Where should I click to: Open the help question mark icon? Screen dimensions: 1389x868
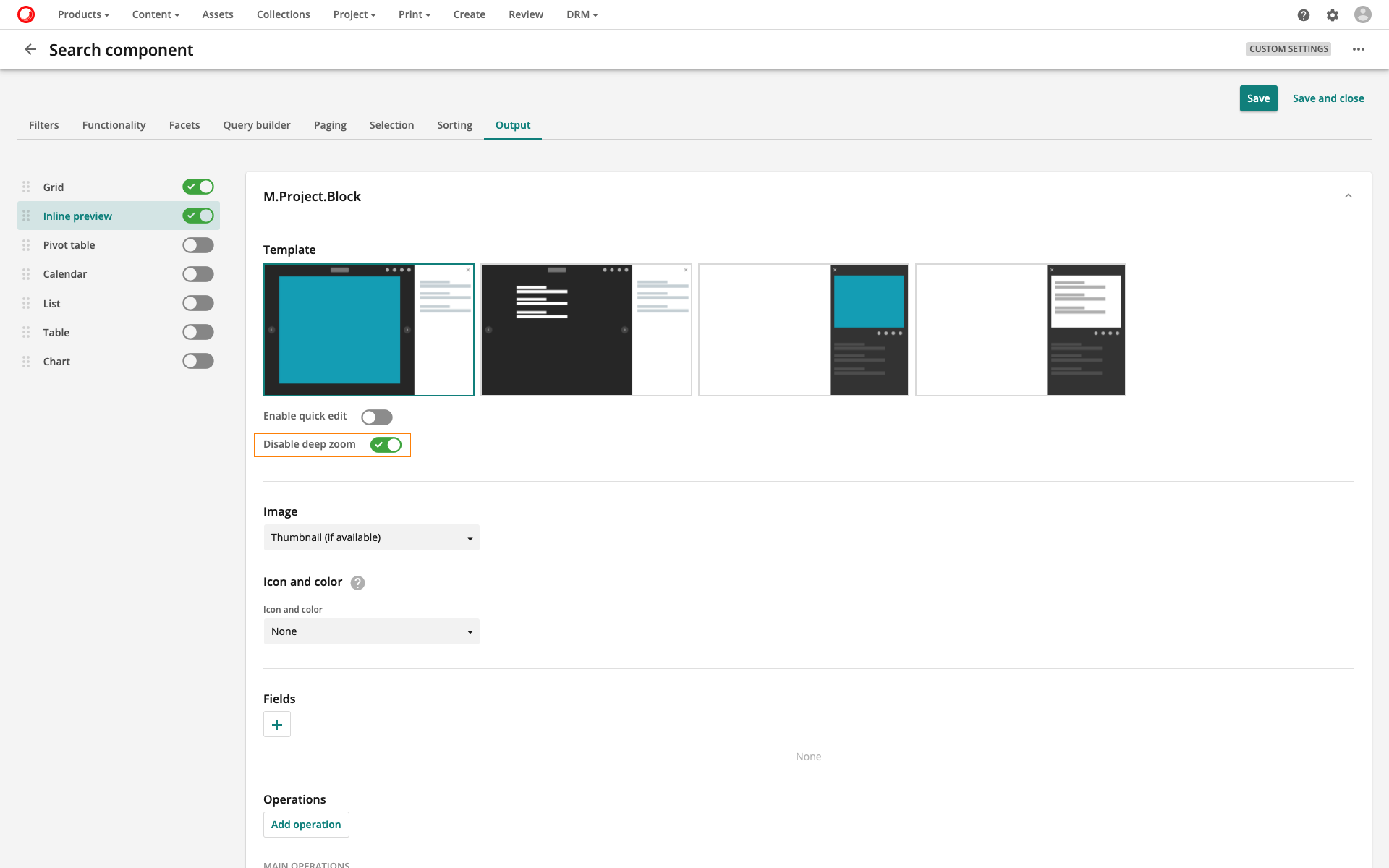coord(1304,15)
